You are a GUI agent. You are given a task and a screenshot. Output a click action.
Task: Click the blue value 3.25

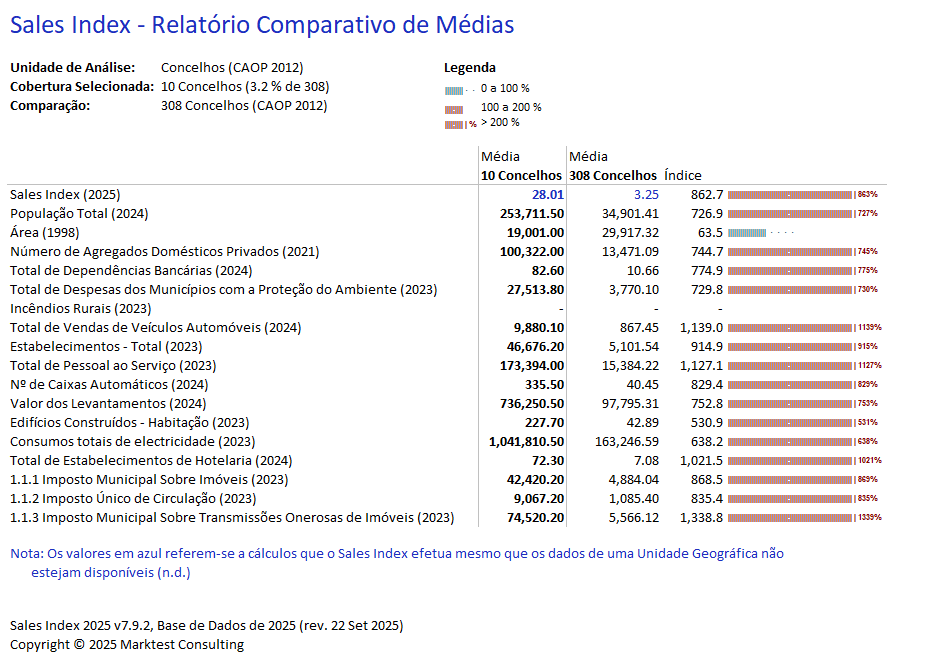point(646,195)
